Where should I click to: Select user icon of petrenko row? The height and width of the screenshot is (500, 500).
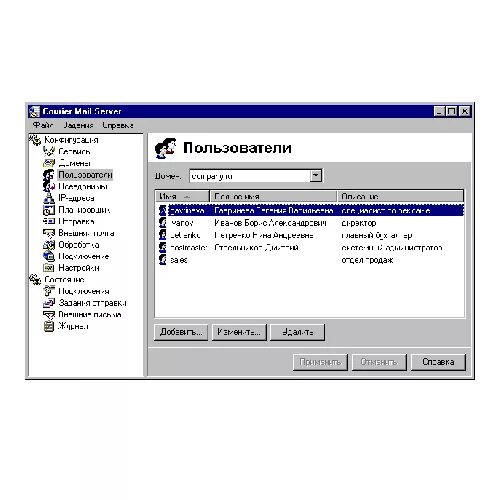[x=163, y=235]
